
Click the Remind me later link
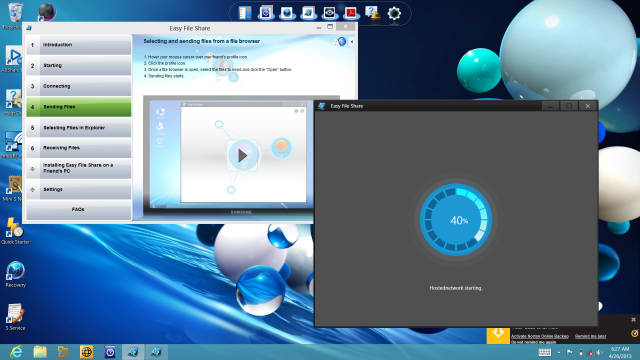pos(590,336)
